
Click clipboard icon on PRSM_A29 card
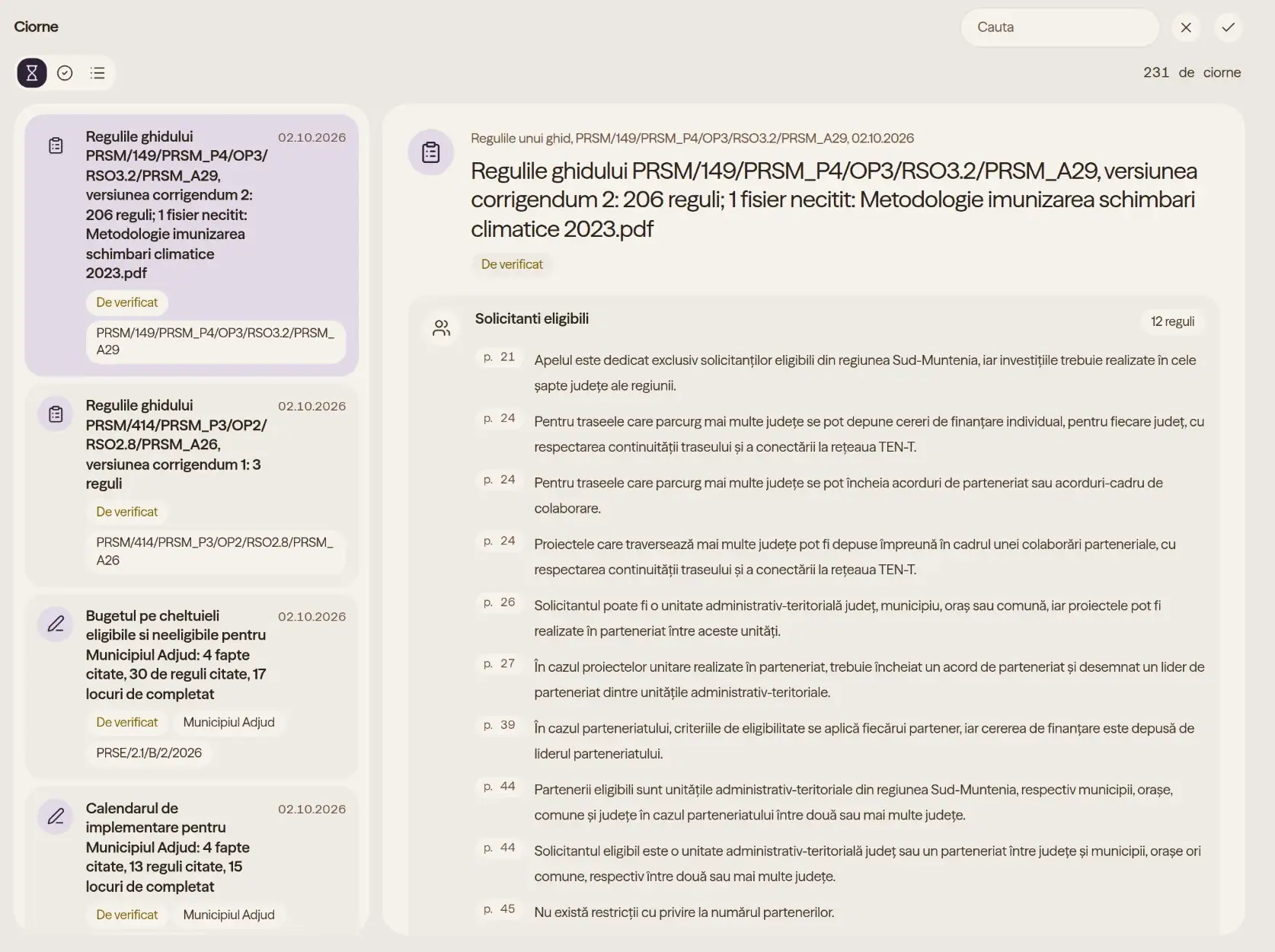[x=56, y=145]
